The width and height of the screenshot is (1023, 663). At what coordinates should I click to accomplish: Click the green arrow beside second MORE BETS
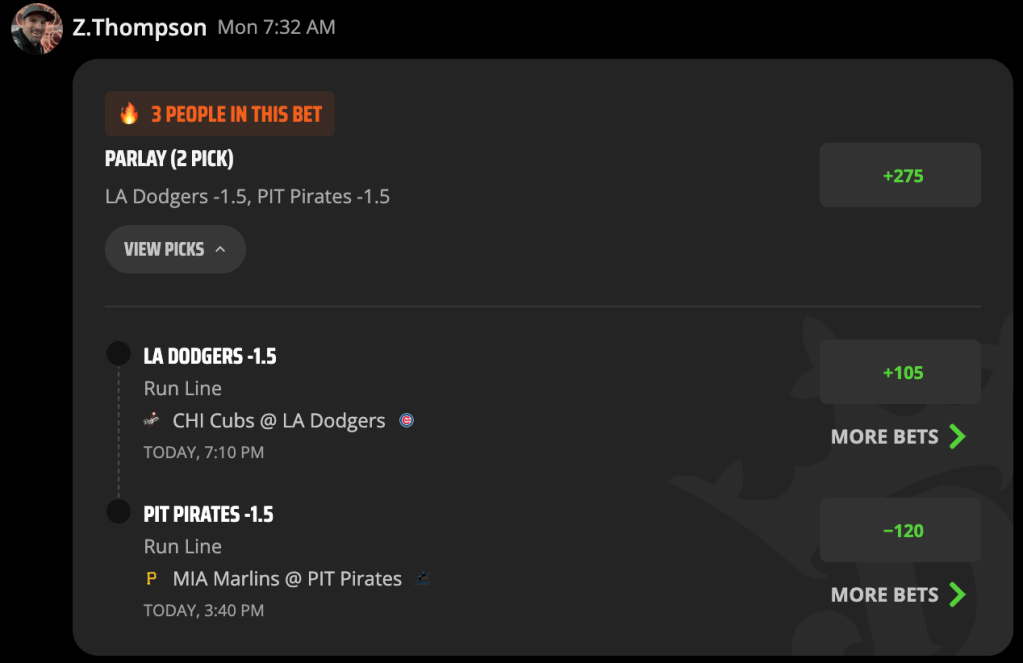click(957, 594)
